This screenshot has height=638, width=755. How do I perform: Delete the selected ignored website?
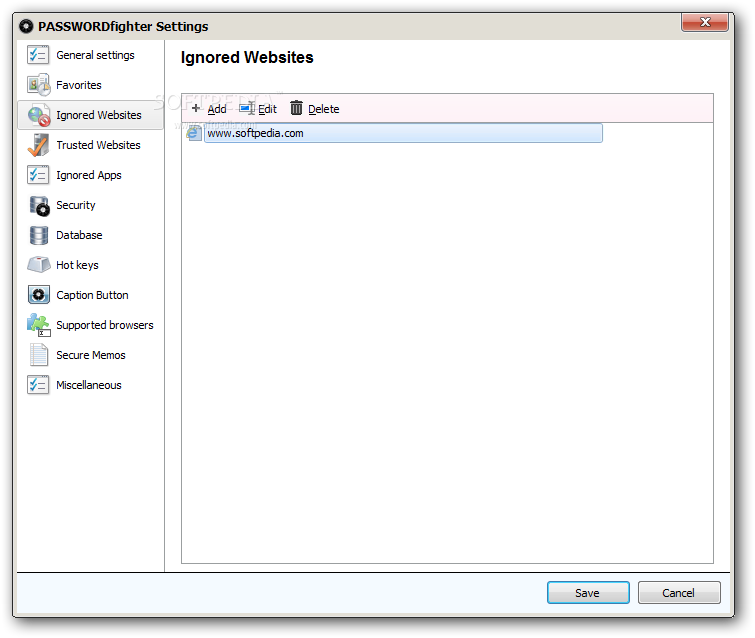pyautogui.click(x=315, y=109)
